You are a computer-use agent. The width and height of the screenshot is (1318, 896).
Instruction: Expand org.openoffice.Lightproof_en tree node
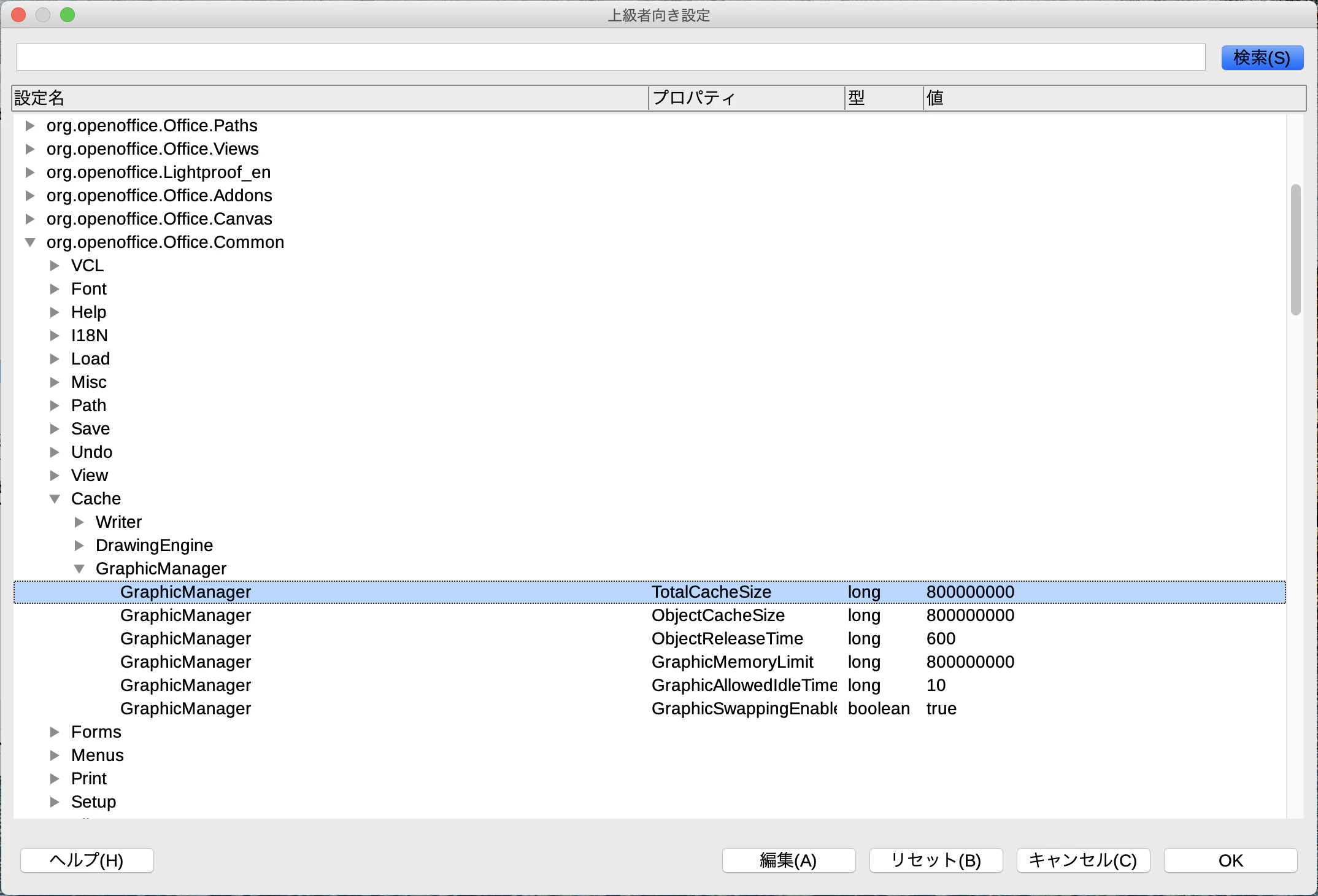[30, 172]
